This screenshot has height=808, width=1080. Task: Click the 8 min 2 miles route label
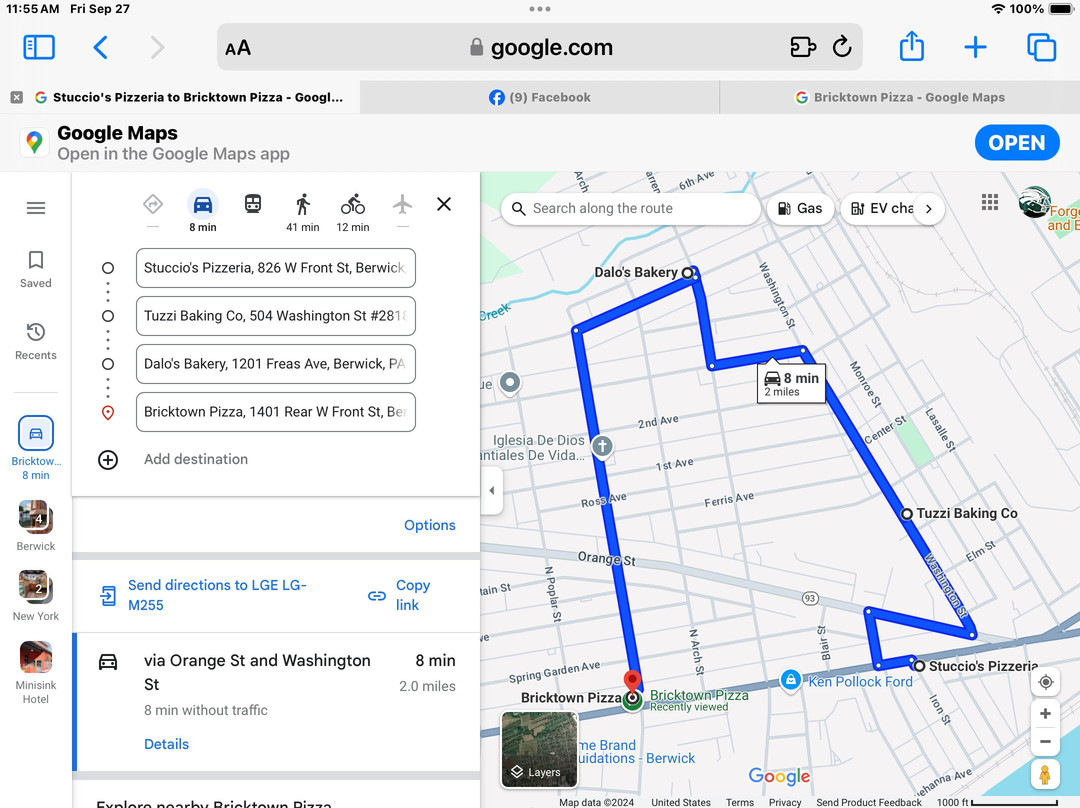[x=791, y=383]
